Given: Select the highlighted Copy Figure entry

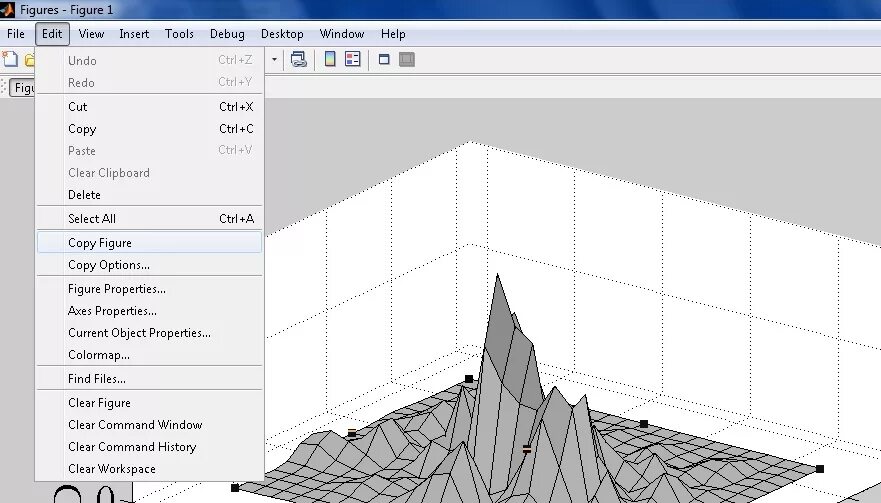Looking at the screenshot, I should 149,243.
